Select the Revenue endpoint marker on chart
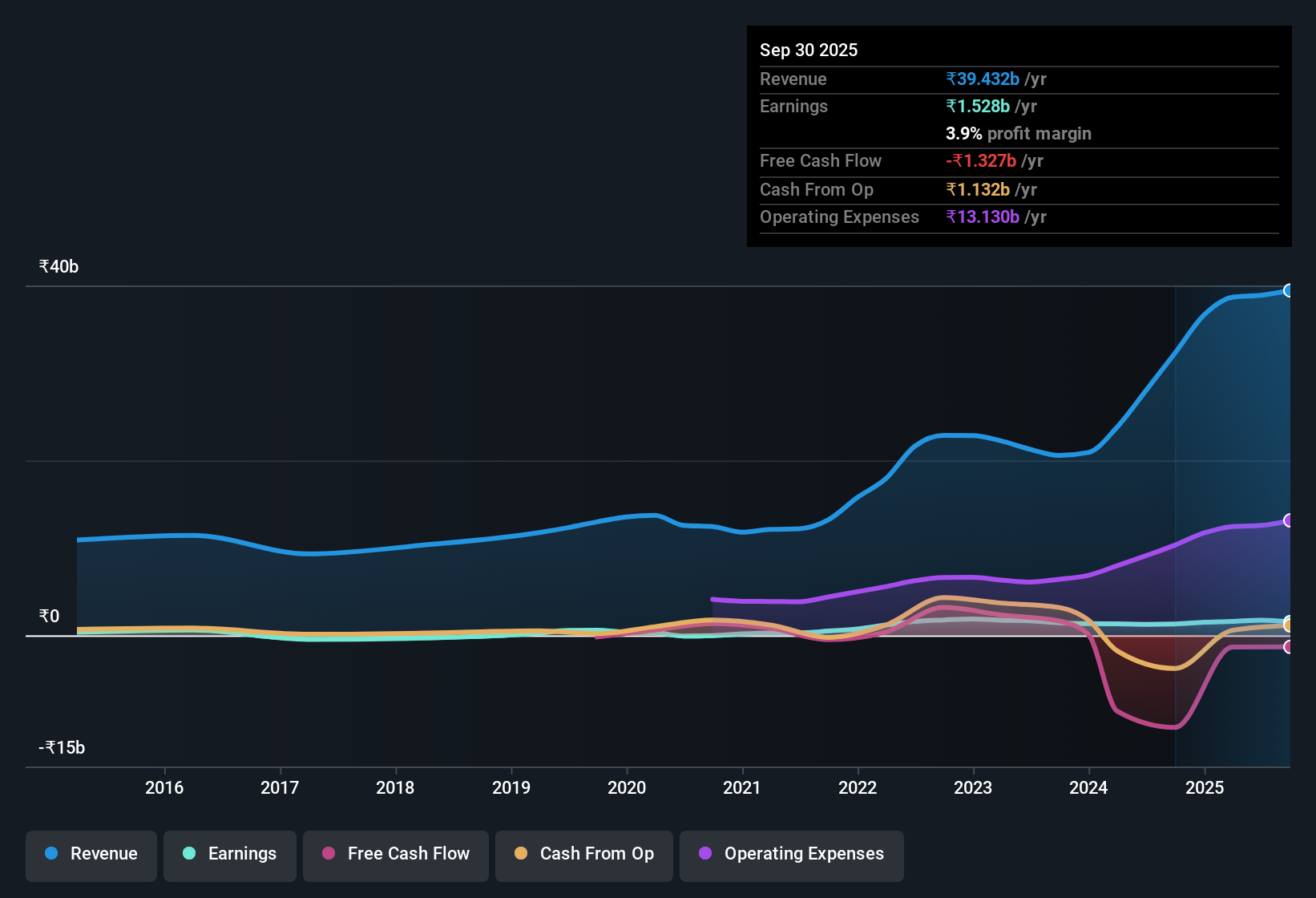 click(x=1288, y=290)
